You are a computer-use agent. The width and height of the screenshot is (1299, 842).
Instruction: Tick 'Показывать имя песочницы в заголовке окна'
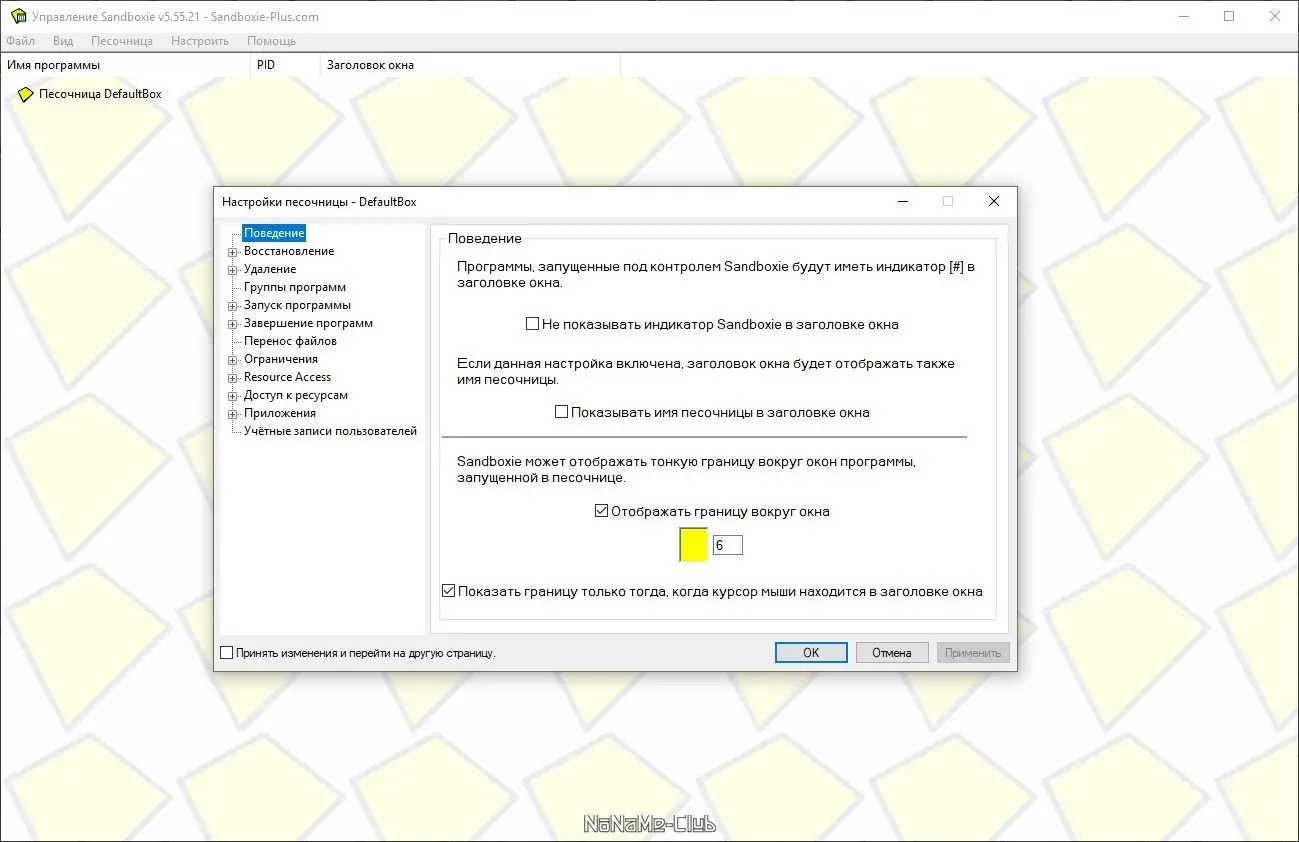(561, 412)
